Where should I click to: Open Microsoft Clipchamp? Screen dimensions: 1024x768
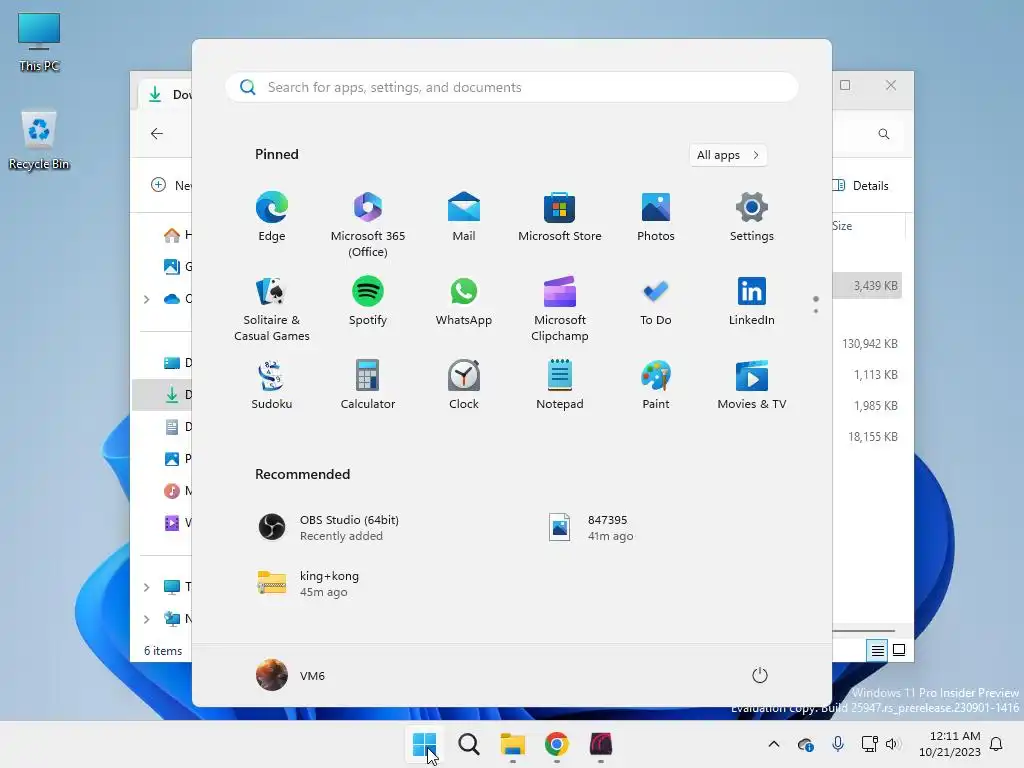click(x=560, y=309)
